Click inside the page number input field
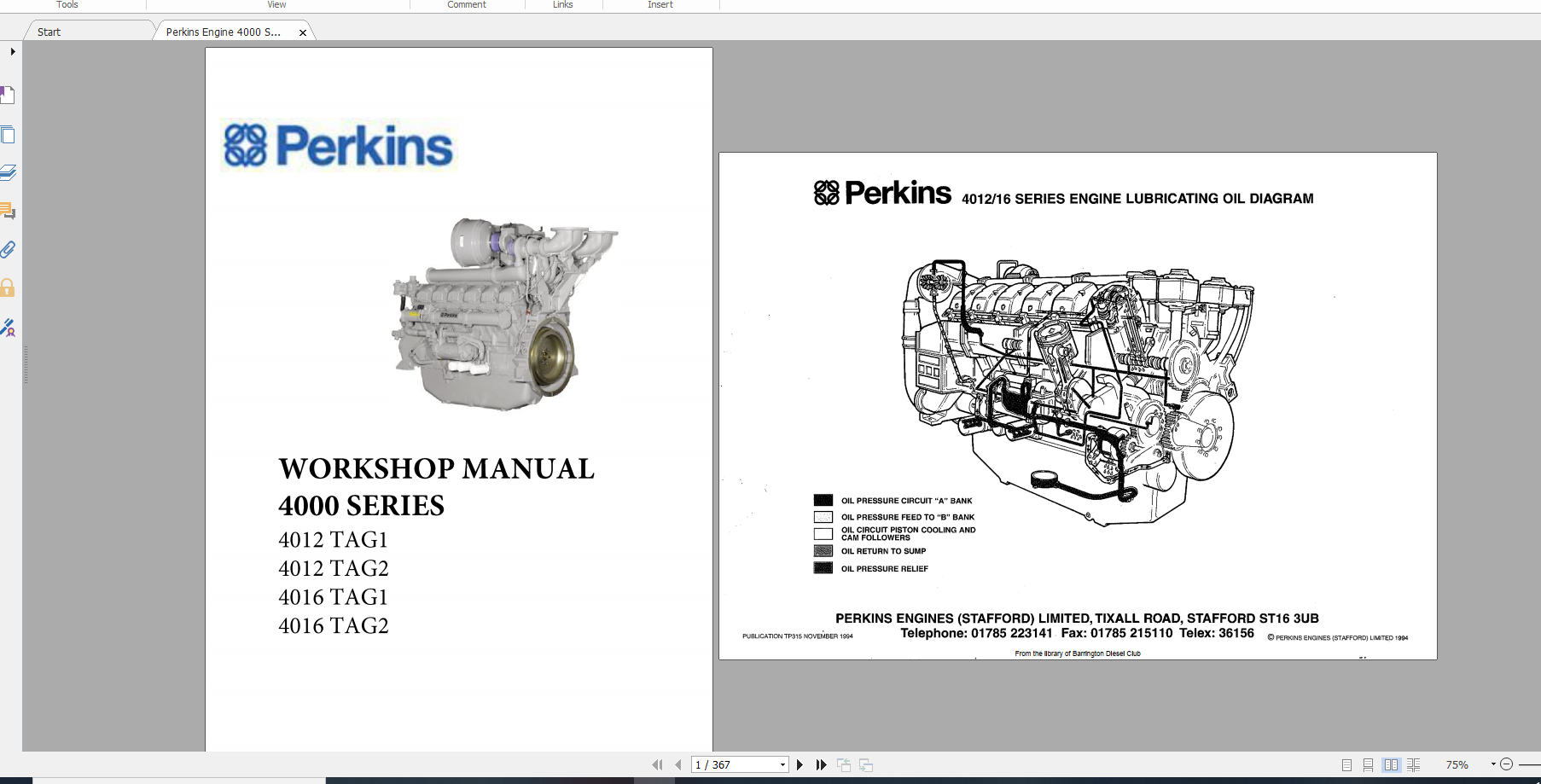Screen dimensions: 1541x784 click(x=734, y=764)
